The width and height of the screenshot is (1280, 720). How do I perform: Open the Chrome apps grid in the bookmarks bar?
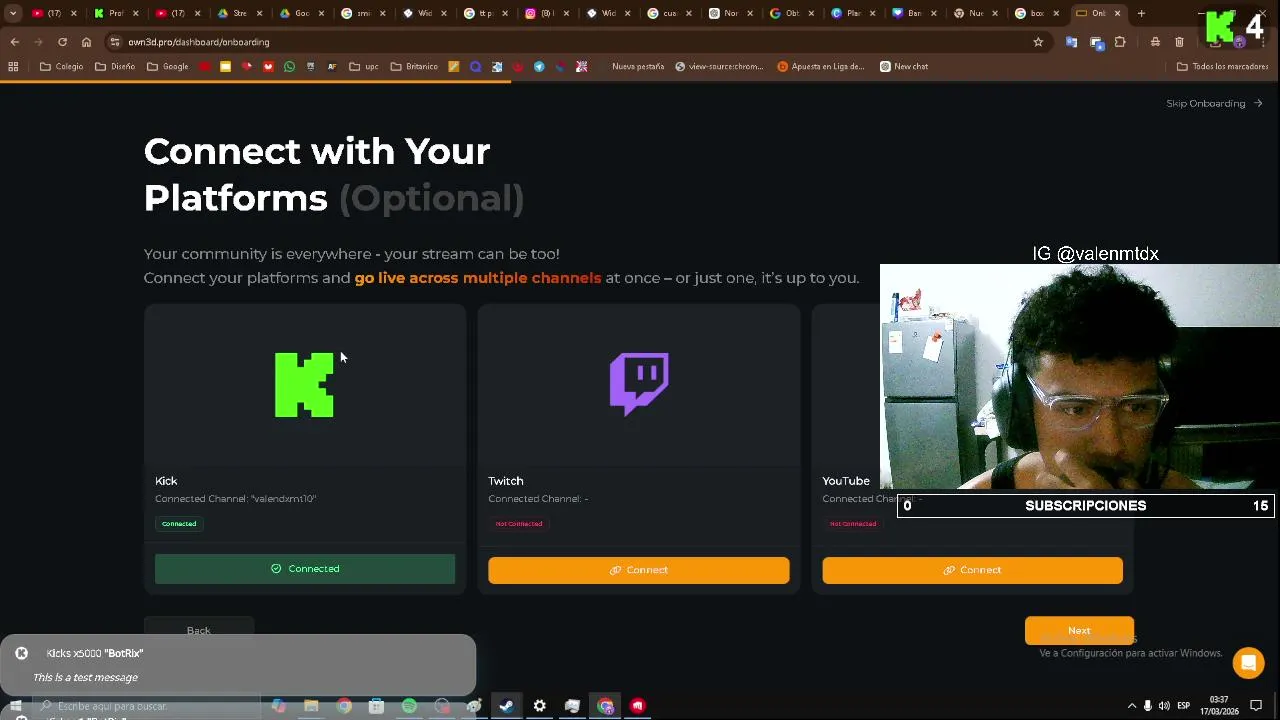(13, 66)
